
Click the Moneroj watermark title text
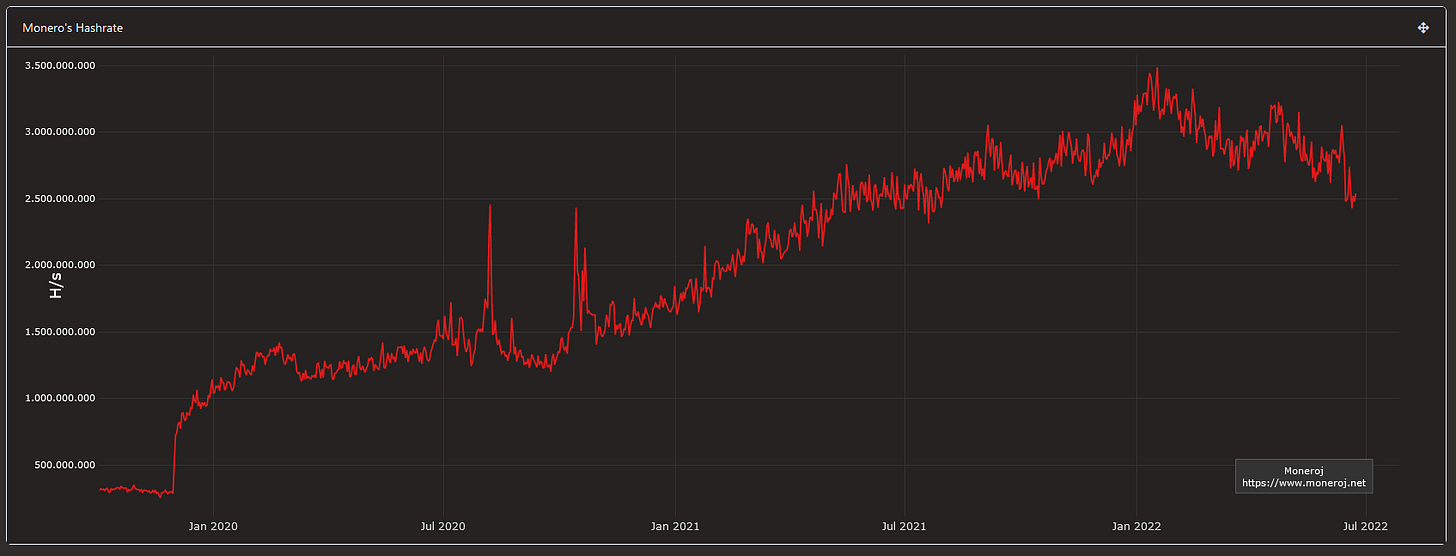tap(1303, 470)
